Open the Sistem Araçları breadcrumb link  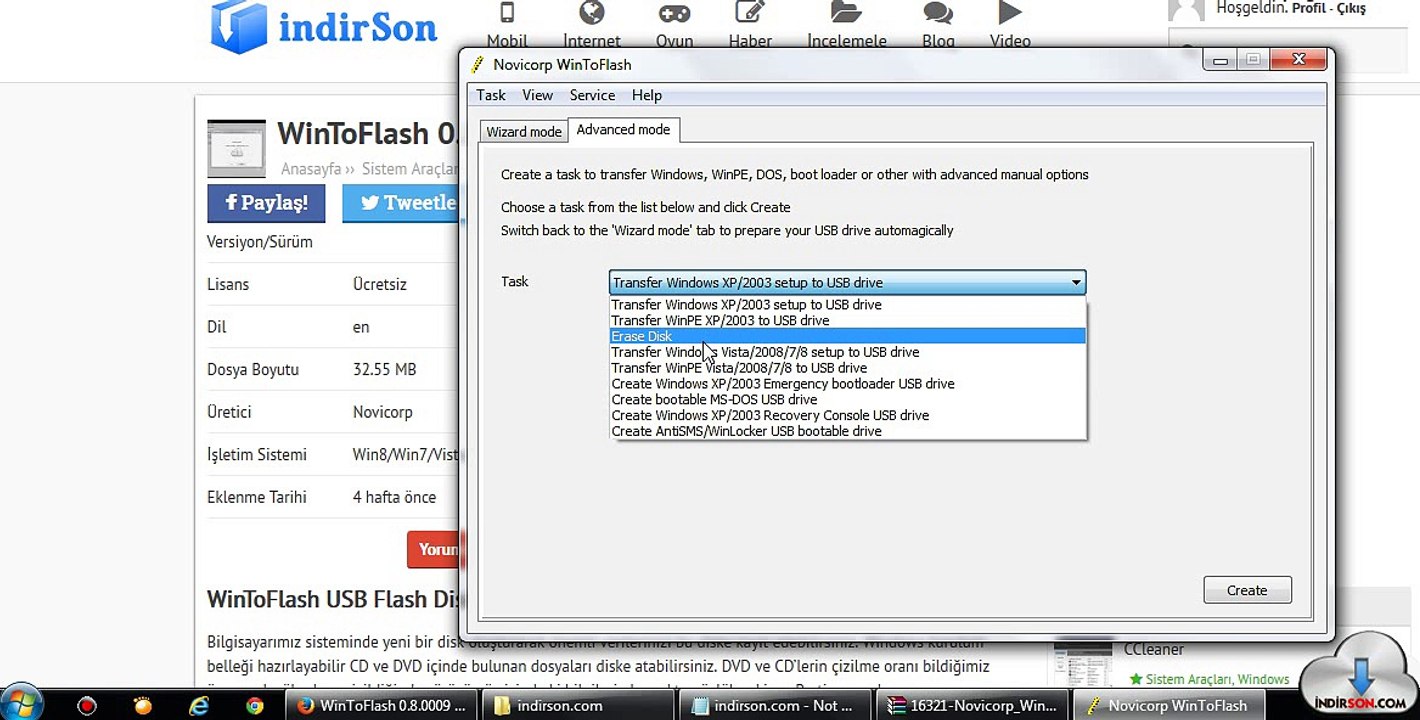[x=410, y=169]
